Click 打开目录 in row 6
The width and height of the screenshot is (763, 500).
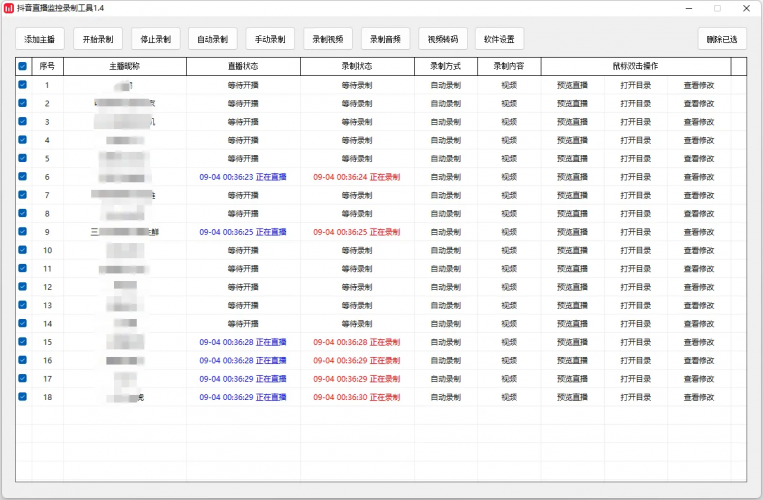coord(636,177)
